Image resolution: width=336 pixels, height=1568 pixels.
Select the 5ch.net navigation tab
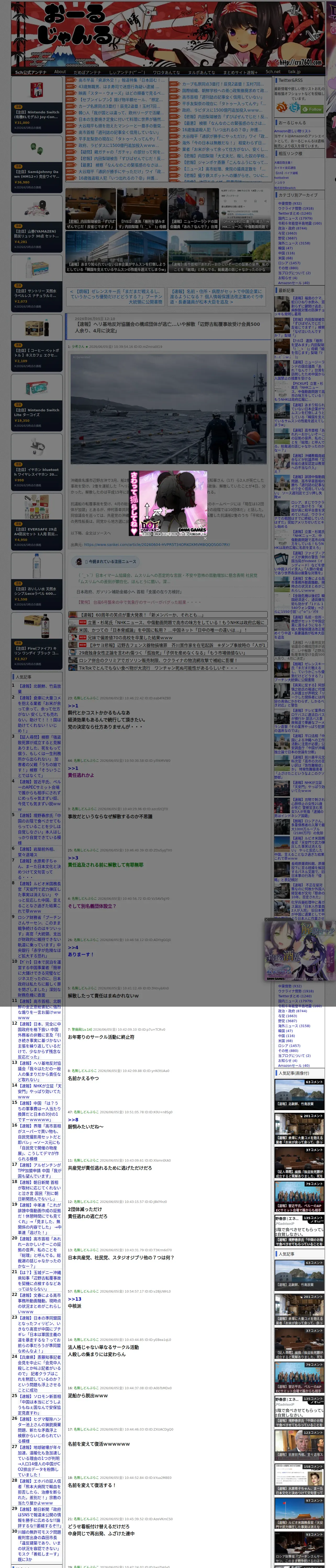click(x=273, y=72)
